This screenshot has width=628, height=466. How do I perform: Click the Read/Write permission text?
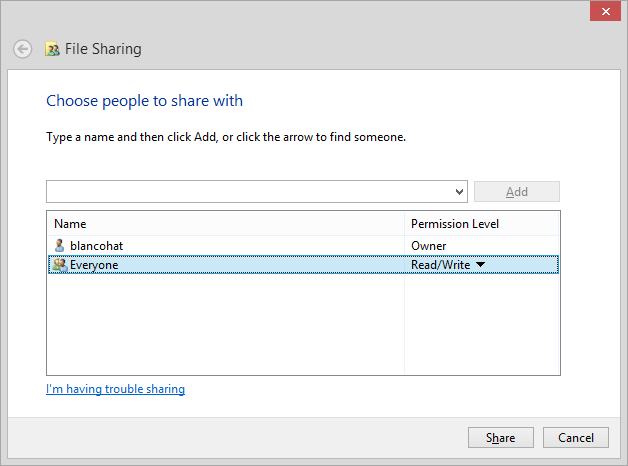(x=440, y=265)
